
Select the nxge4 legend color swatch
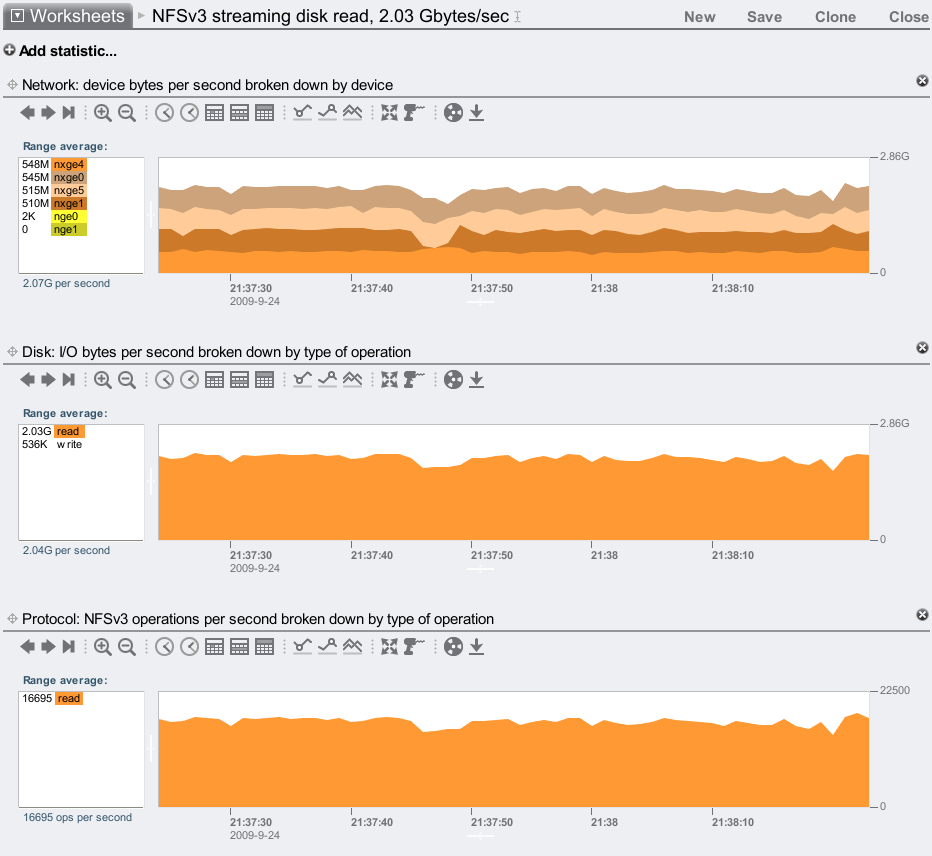[x=69, y=164]
